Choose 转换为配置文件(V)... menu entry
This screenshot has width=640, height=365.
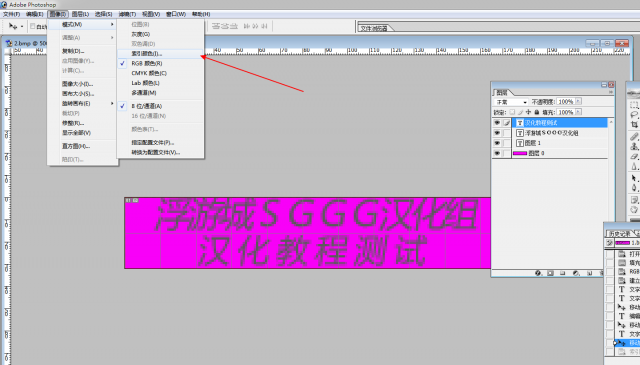tap(160, 152)
